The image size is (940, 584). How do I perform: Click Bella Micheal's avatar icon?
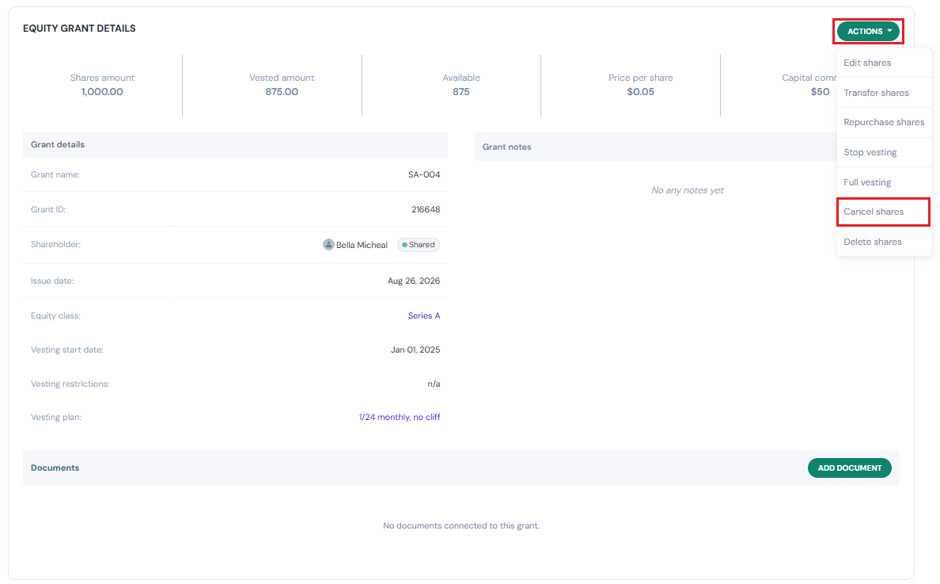[329, 245]
